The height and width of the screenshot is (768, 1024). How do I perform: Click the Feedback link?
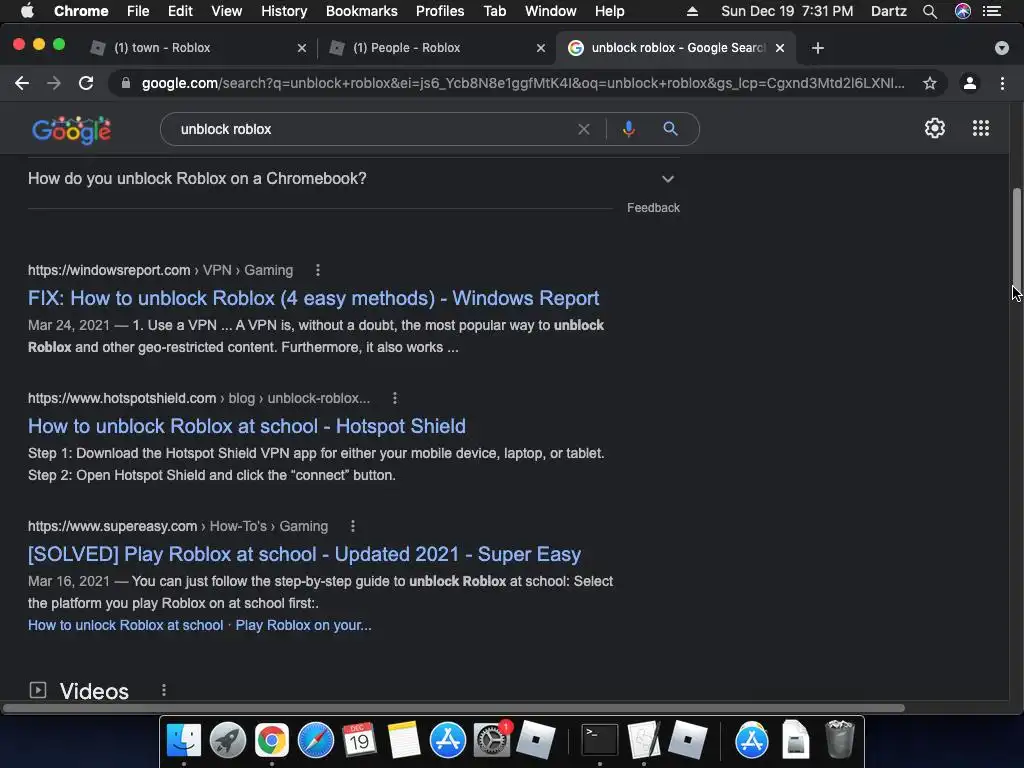point(653,208)
